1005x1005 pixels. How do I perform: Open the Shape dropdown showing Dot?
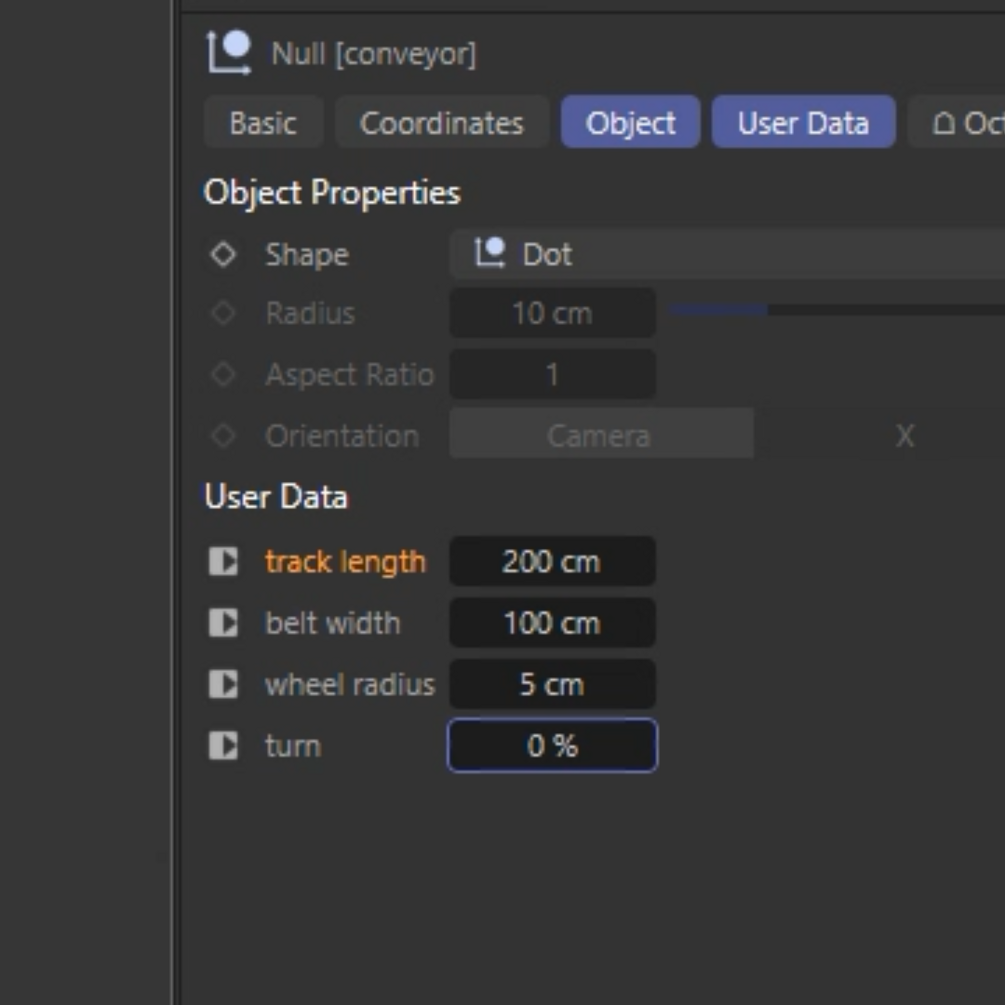click(726, 254)
